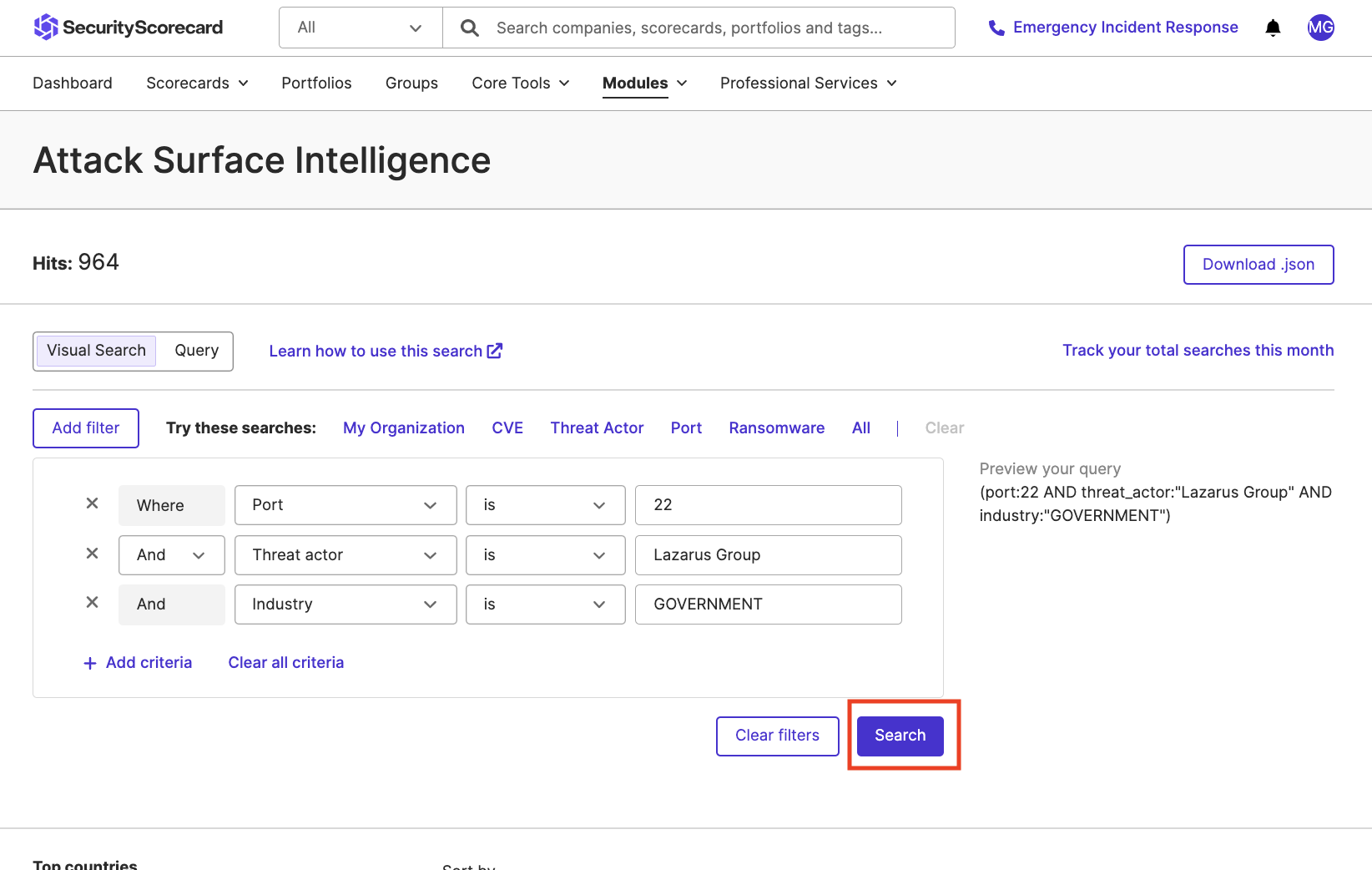Expand the Scorecards menu
The width and height of the screenshot is (1372, 870).
pyautogui.click(x=197, y=83)
